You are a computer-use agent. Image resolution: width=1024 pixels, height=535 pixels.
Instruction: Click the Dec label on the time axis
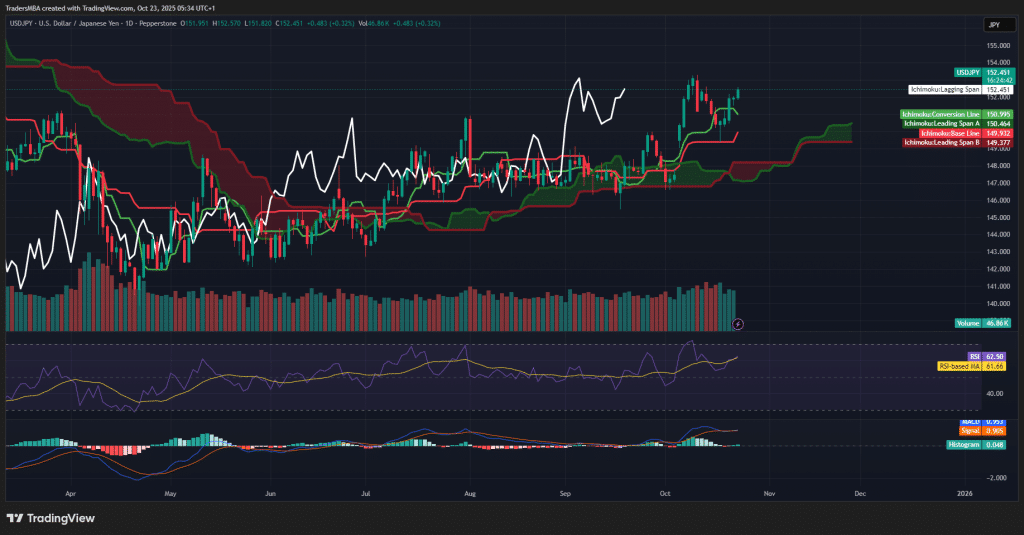[x=860, y=494]
